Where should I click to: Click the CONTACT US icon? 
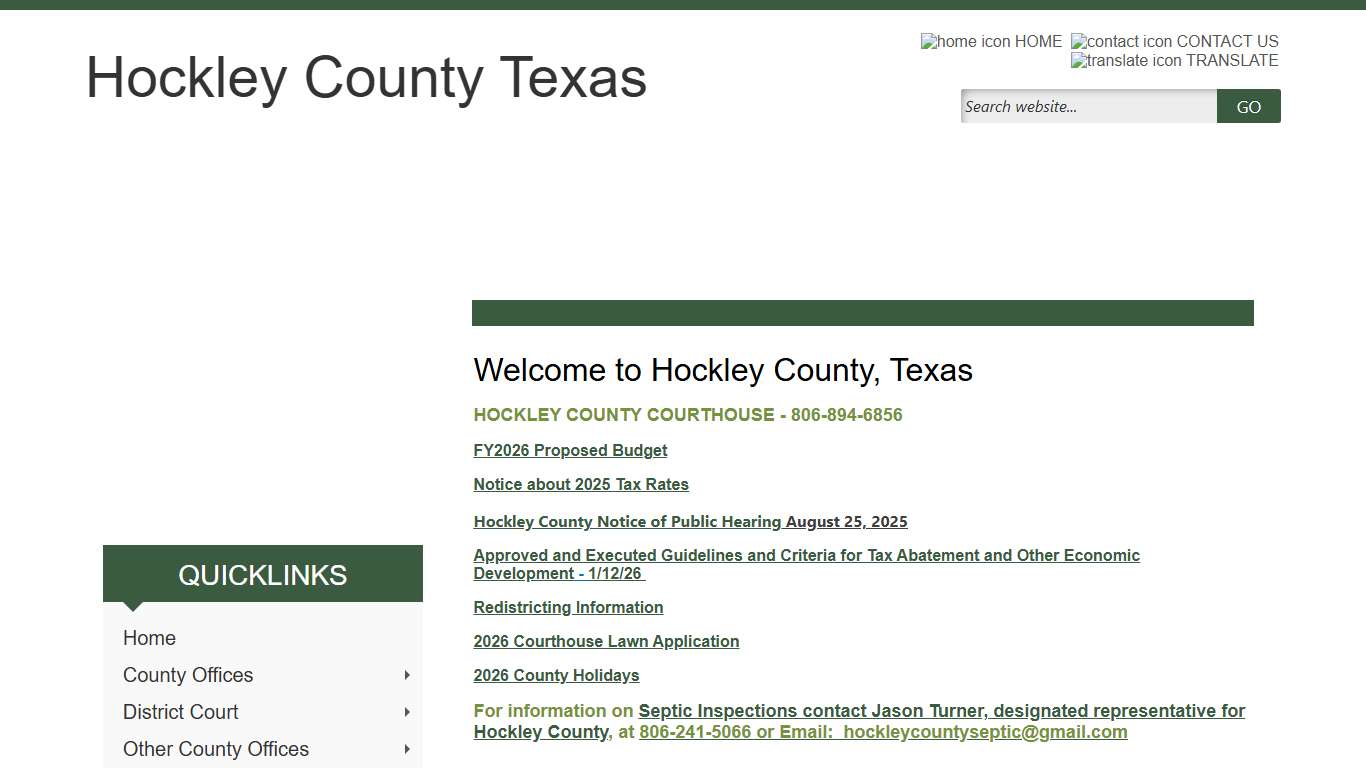coord(1174,41)
